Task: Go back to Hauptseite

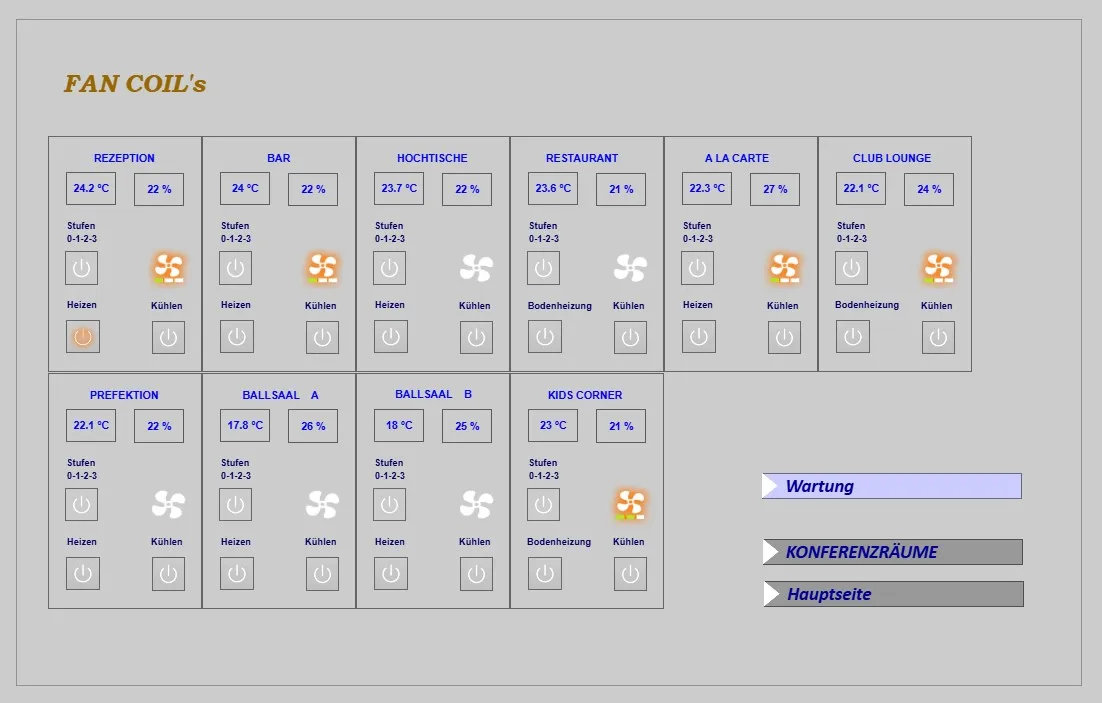Action: (892, 594)
